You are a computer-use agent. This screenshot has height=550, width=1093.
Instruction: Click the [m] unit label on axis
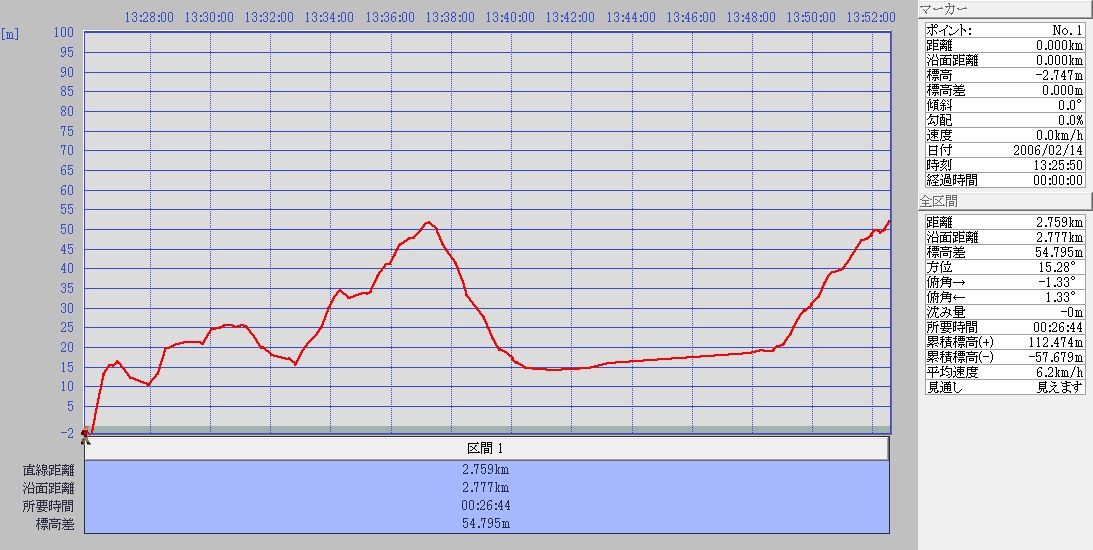[10, 33]
